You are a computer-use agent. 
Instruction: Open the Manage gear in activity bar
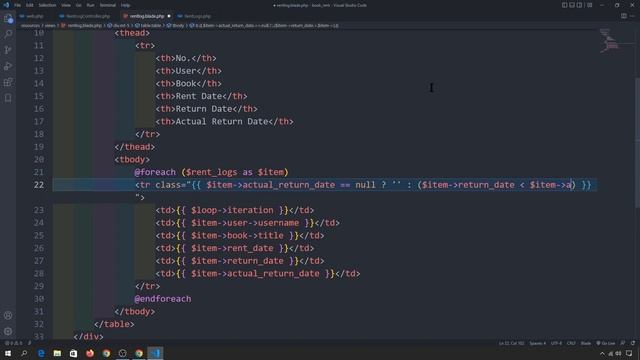pyautogui.click(x=8, y=331)
